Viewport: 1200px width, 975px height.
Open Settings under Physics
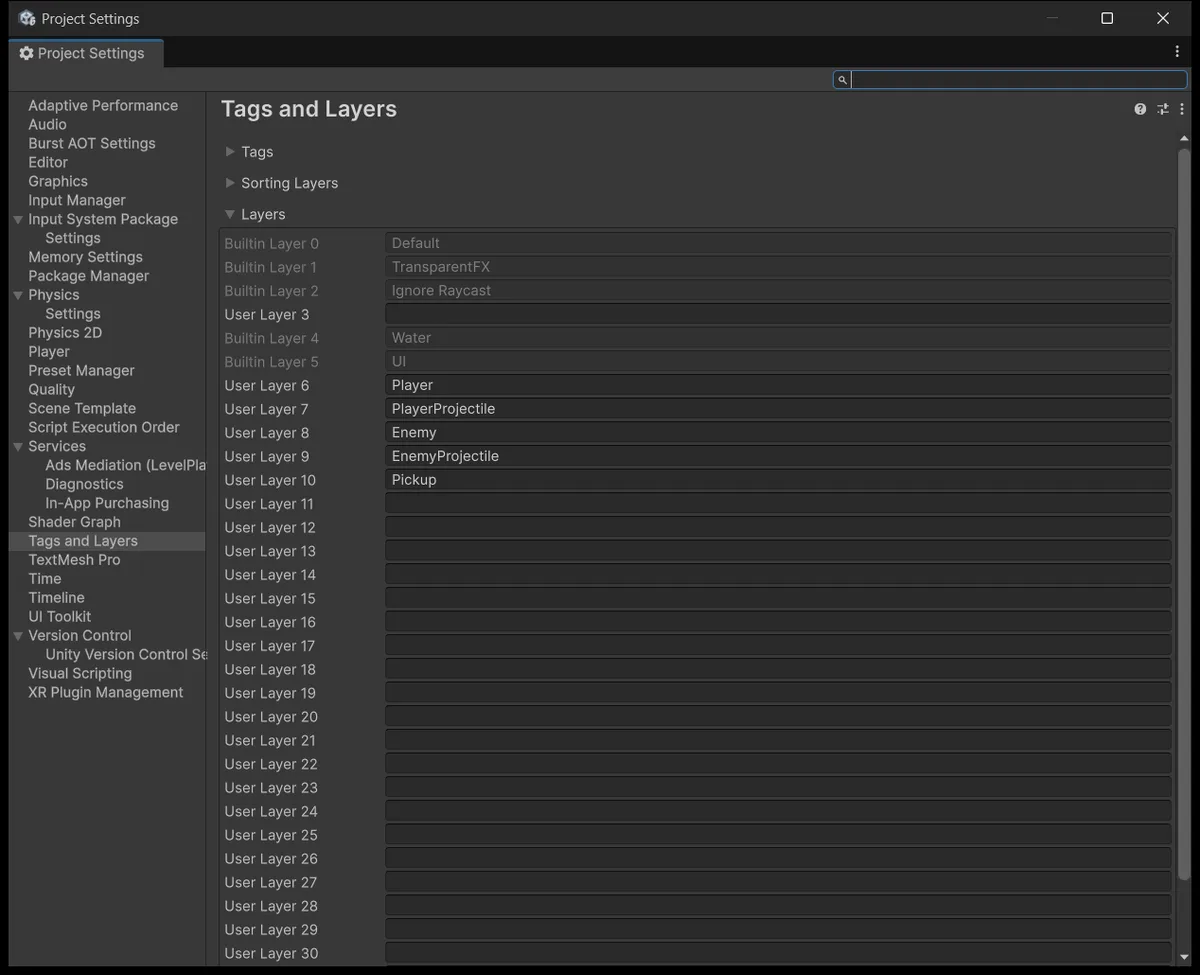coord(73,314)
